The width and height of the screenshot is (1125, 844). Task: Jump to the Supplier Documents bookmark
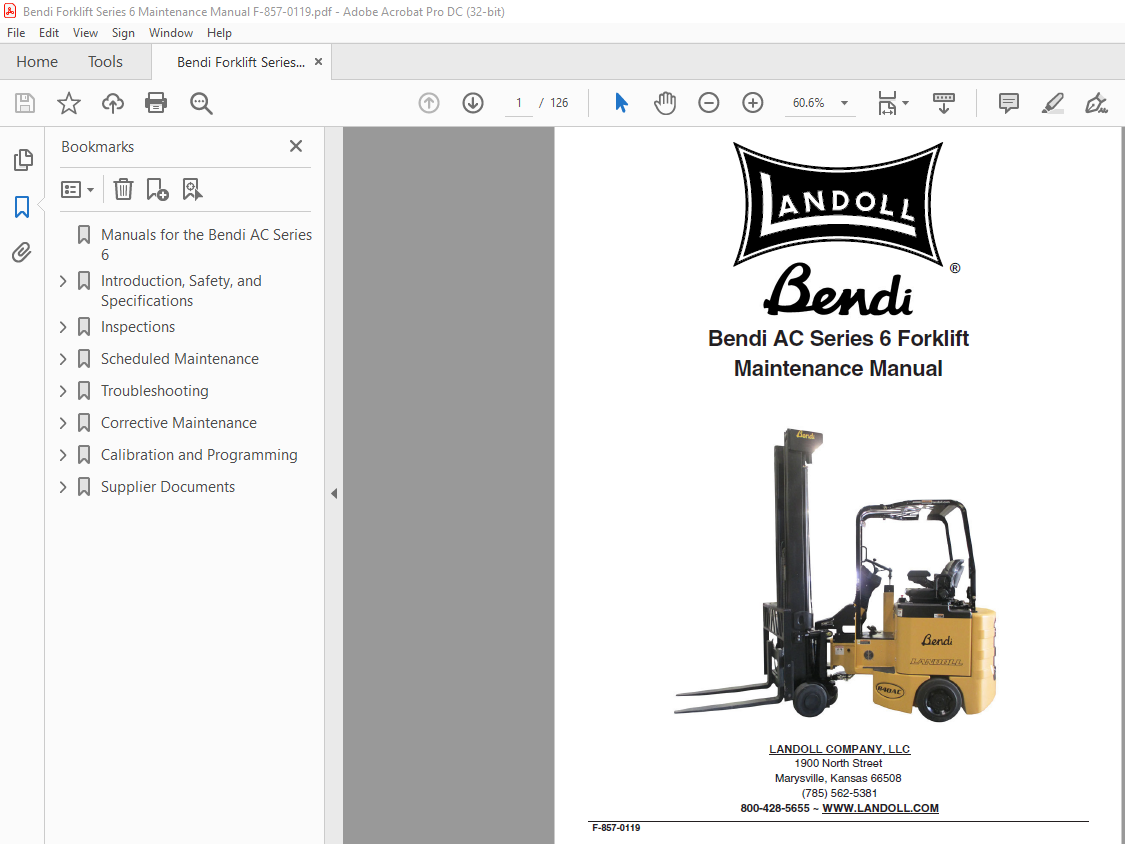(168, 487)
